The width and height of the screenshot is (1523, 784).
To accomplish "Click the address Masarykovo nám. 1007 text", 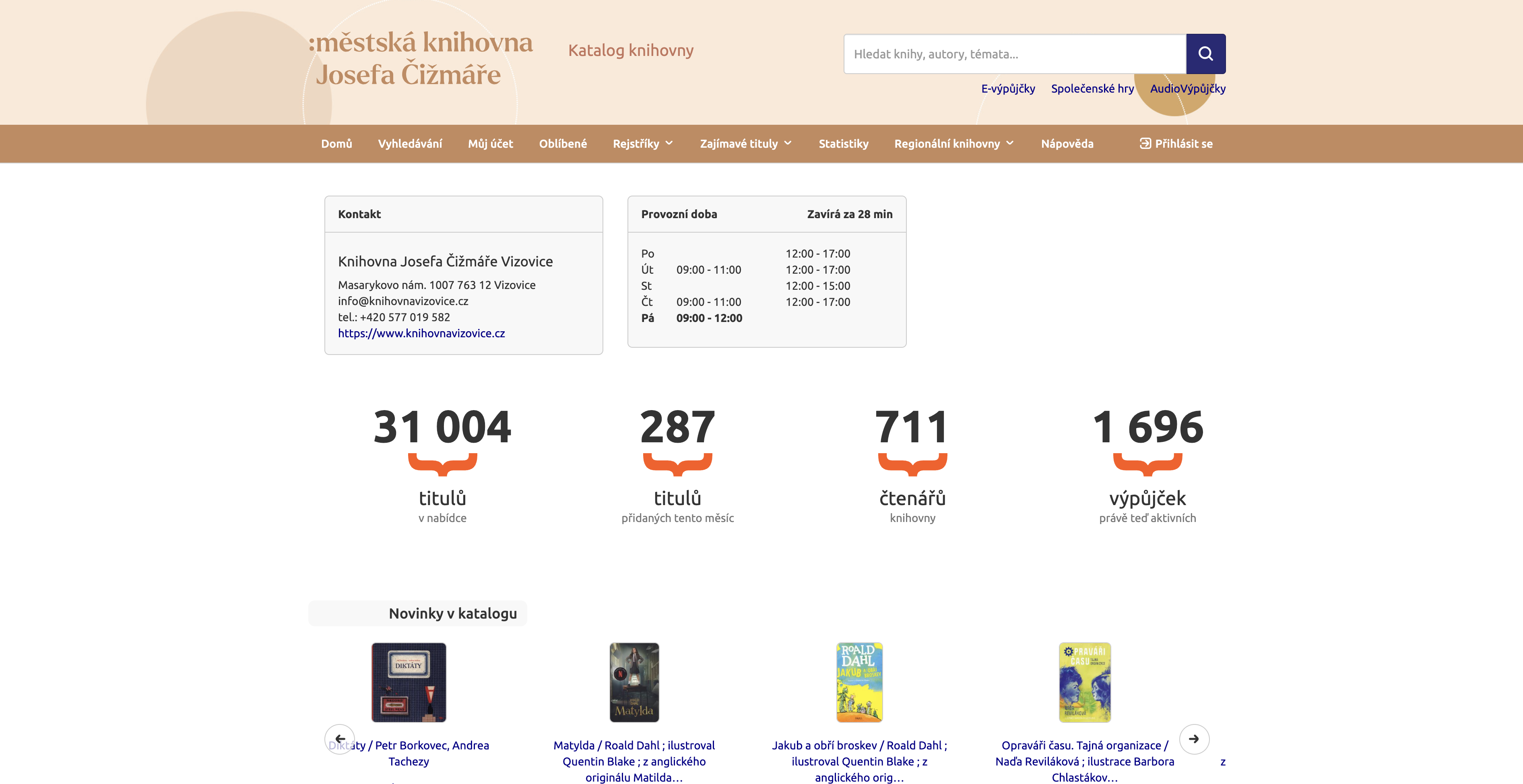I will coord(437,285).
